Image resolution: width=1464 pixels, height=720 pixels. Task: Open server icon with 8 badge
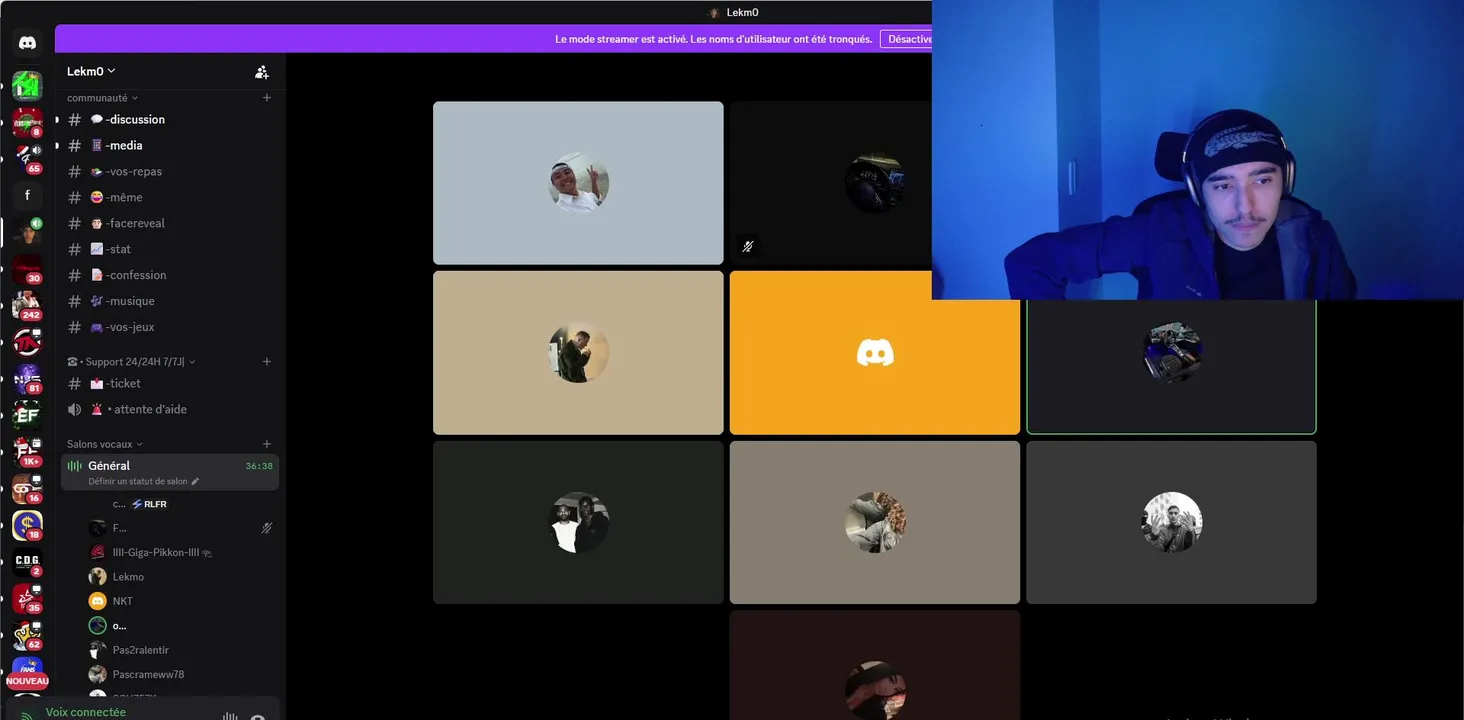point(27,122)
